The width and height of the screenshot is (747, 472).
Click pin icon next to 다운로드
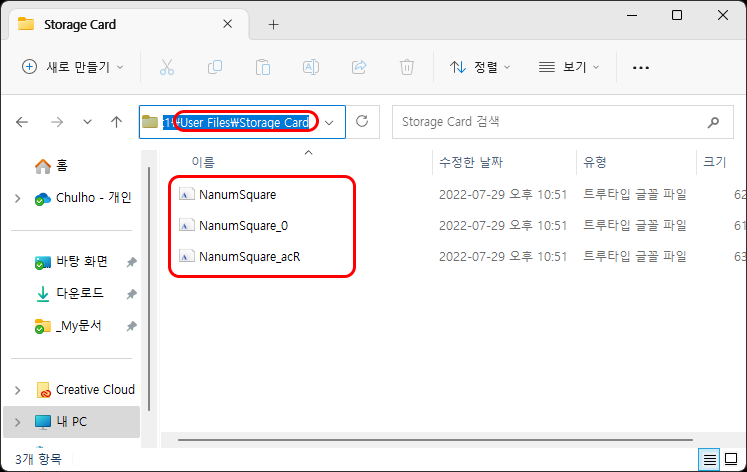click(131, 294)
